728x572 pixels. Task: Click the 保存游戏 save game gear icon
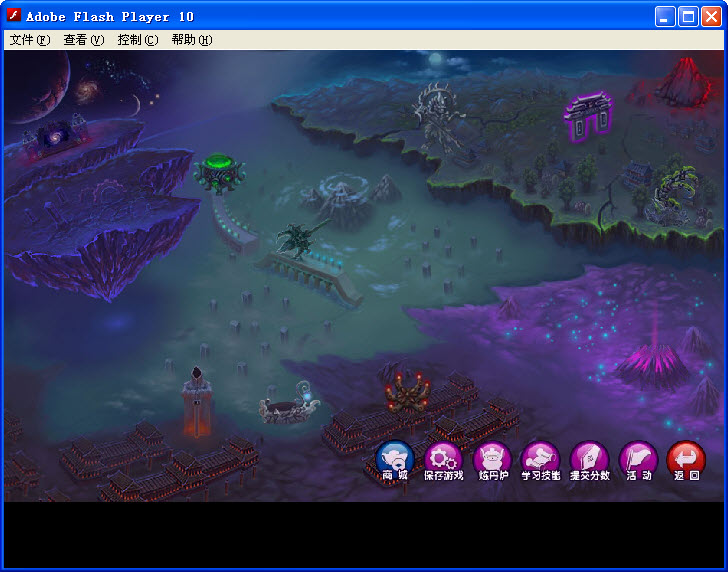[443, 461]
